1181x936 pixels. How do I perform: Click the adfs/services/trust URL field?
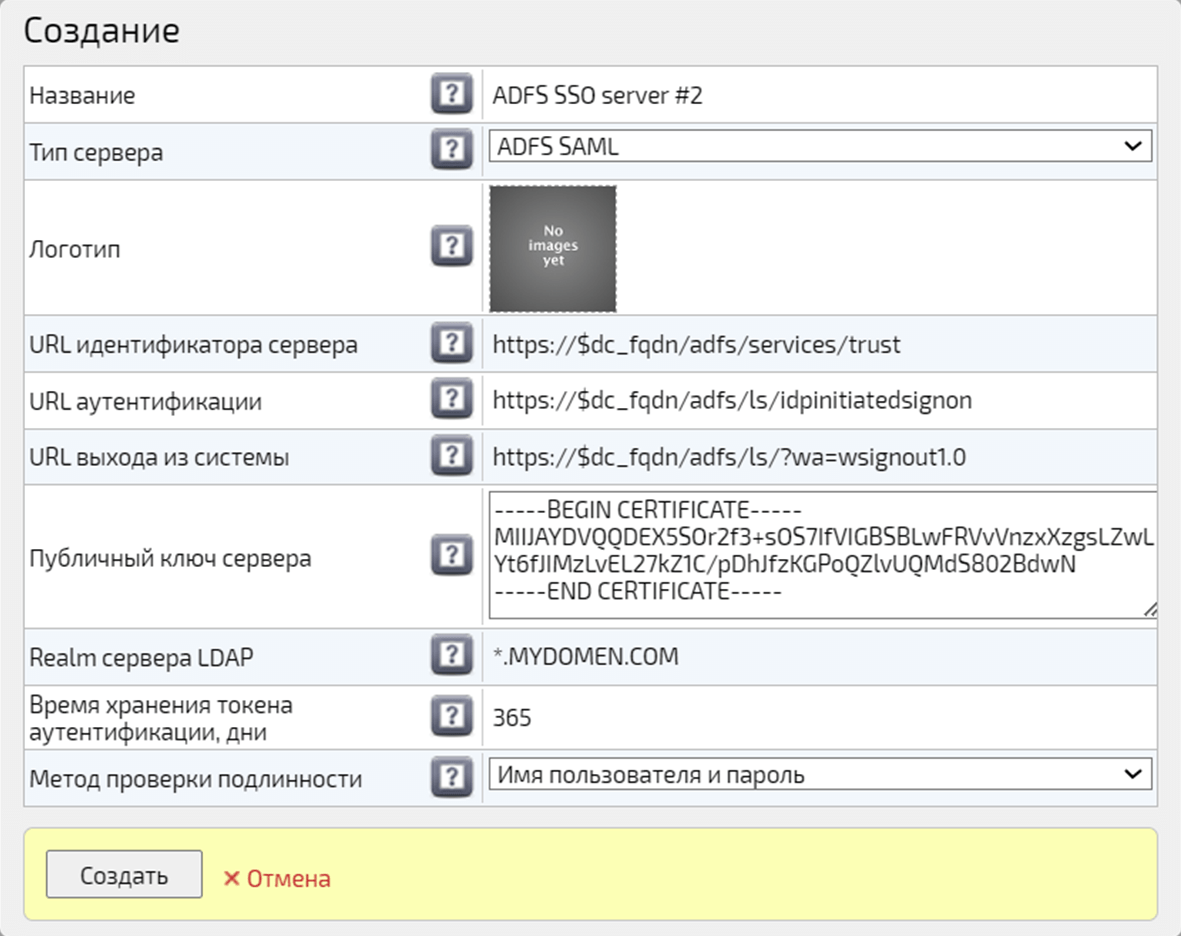(818, 345)
